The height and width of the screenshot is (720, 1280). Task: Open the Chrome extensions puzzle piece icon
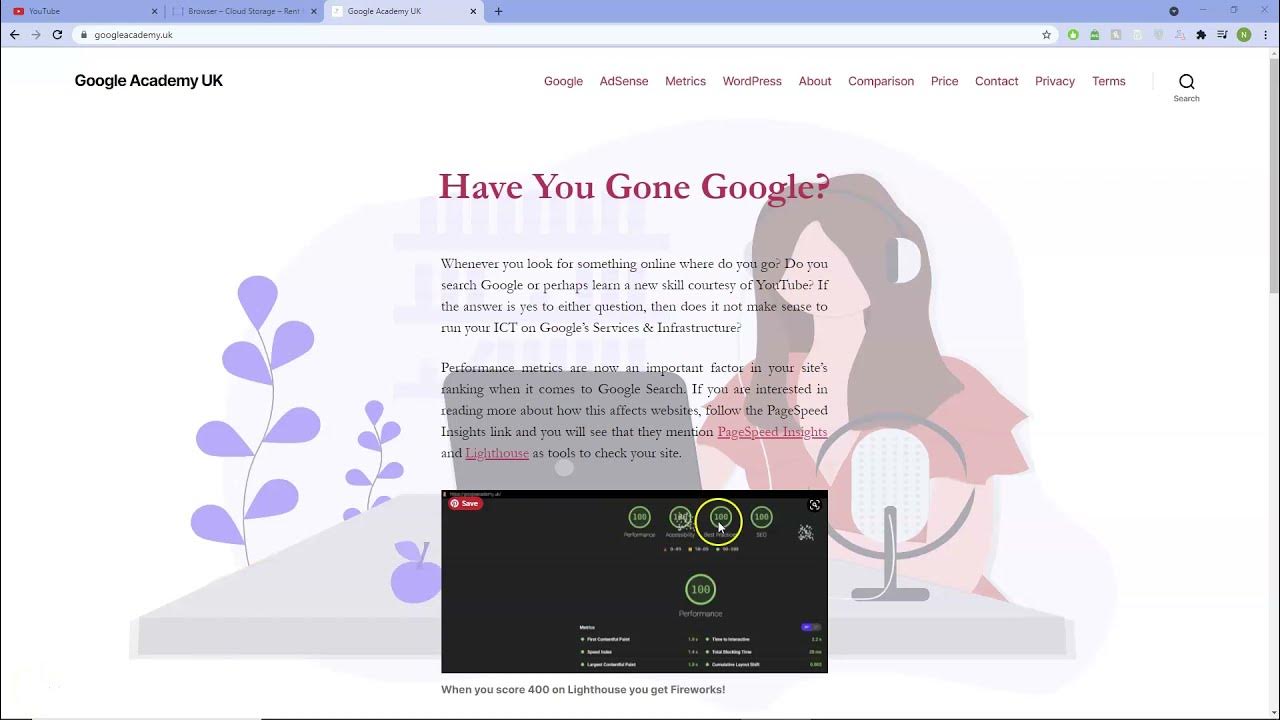(1201, 34)
